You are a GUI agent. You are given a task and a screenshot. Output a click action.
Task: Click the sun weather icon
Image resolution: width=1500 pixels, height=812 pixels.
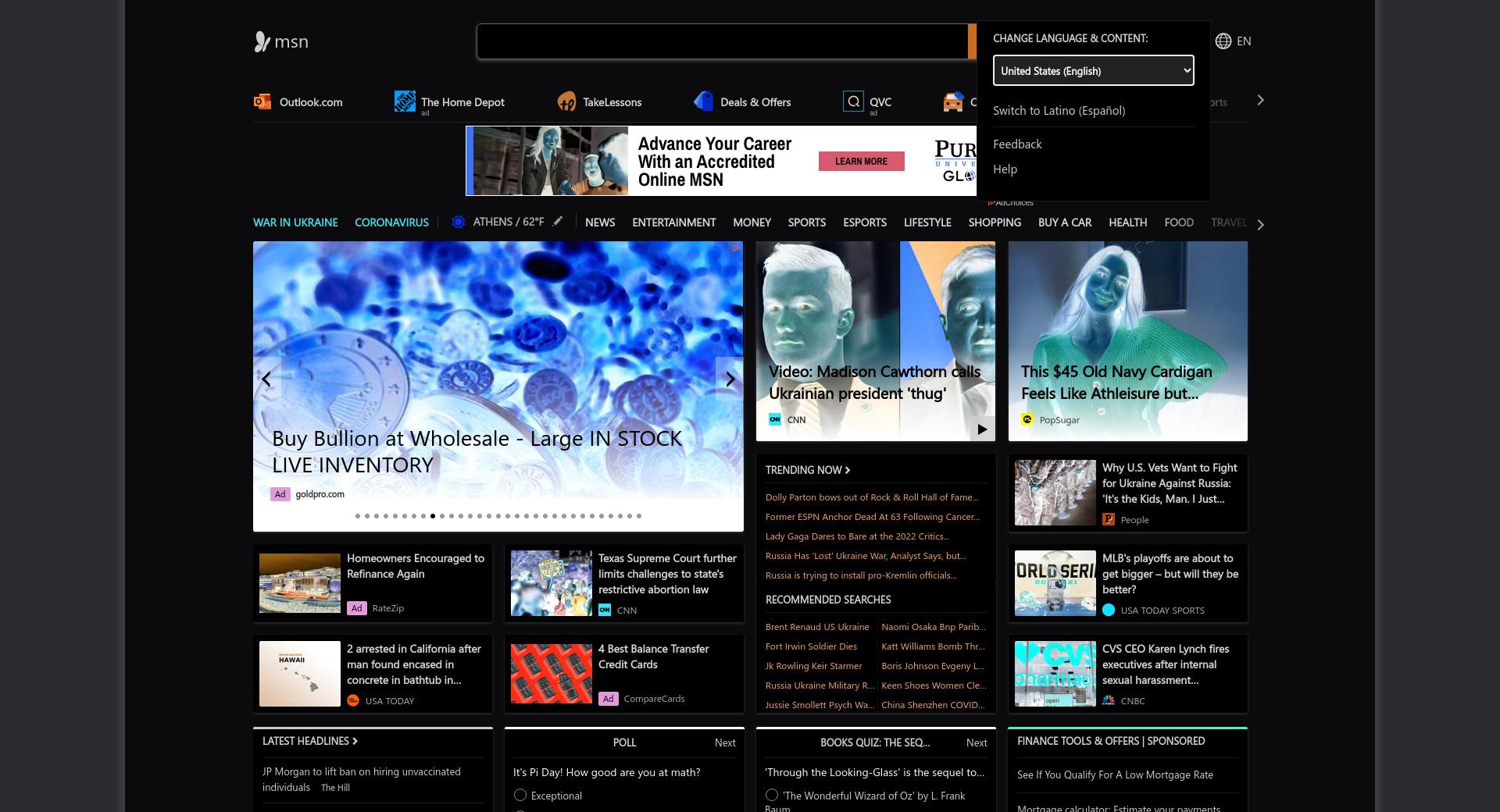click(x=459, y=223)
